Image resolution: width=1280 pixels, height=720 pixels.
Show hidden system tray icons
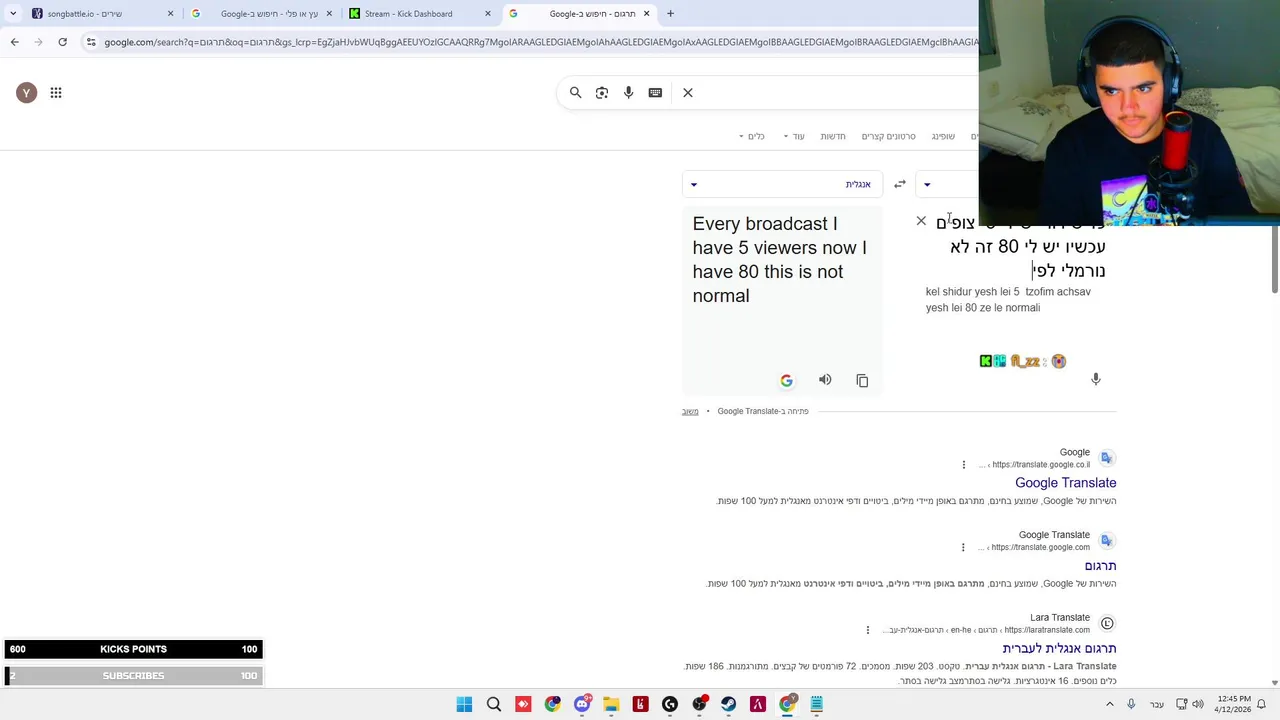pyautogui.click(x=1109, y=704)
